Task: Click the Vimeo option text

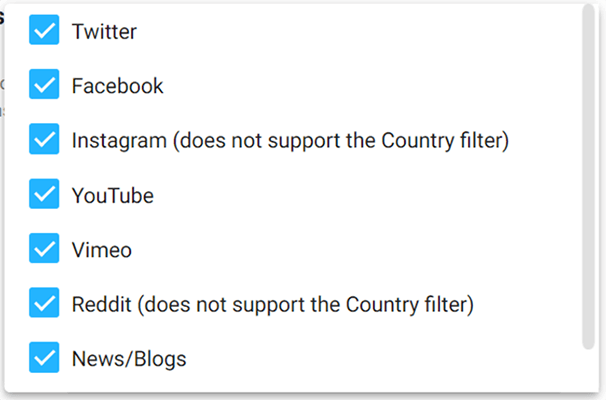Action: click(101, 249)
